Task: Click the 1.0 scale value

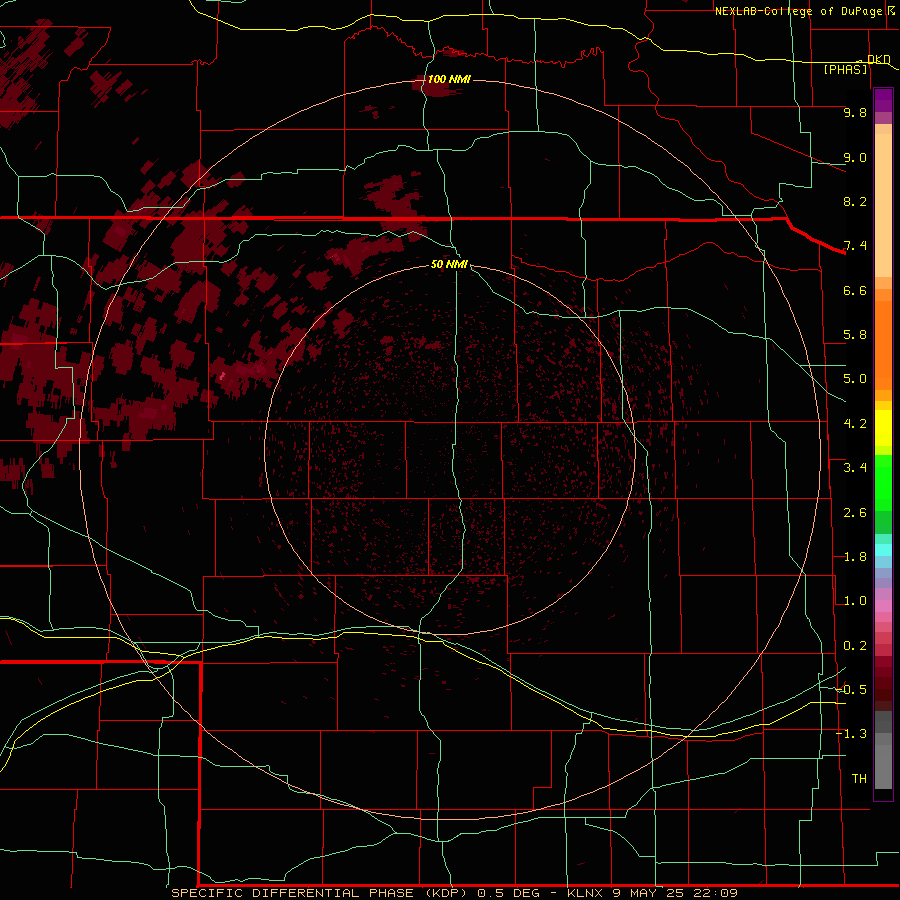Action: tap(855, 601)
